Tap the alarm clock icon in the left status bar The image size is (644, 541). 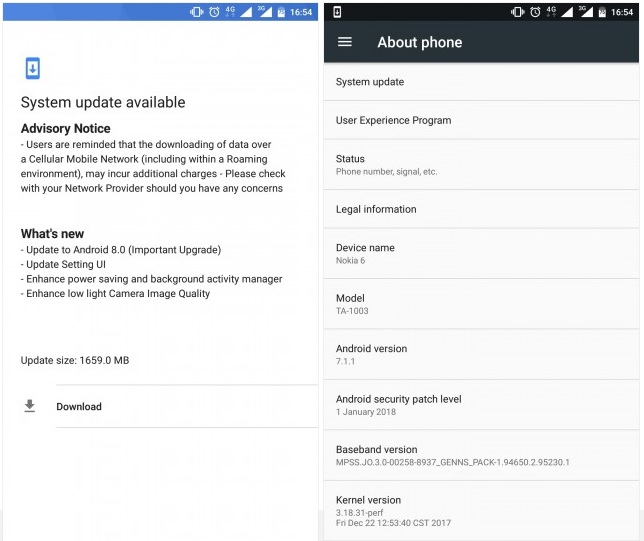coord(214,12)
